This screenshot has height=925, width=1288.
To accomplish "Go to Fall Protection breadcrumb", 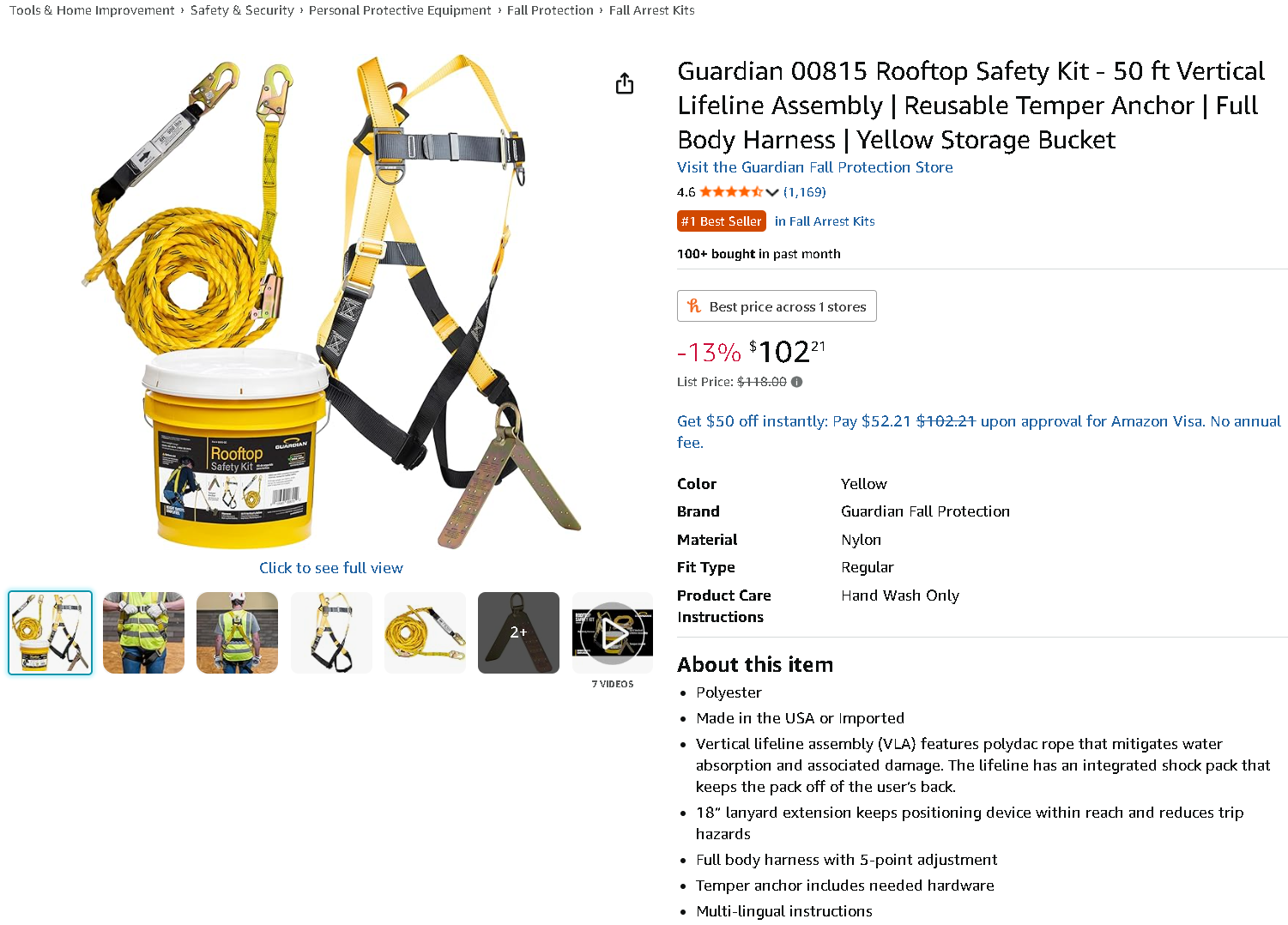I will click(x=550, y=10).
